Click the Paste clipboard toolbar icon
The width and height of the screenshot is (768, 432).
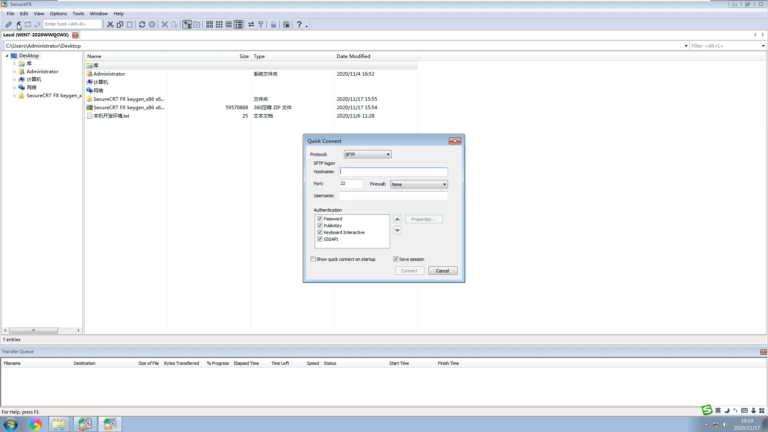click(130, 24)
